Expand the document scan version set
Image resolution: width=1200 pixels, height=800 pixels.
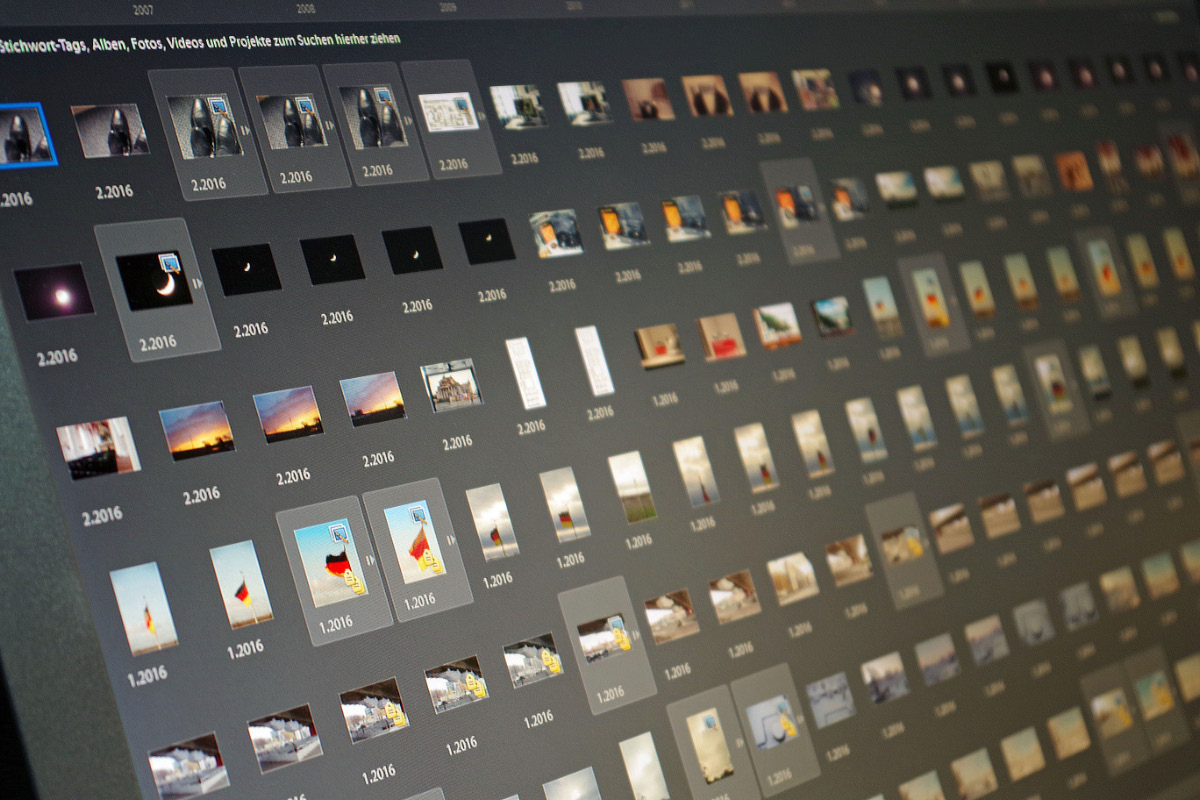pos(483,116)
